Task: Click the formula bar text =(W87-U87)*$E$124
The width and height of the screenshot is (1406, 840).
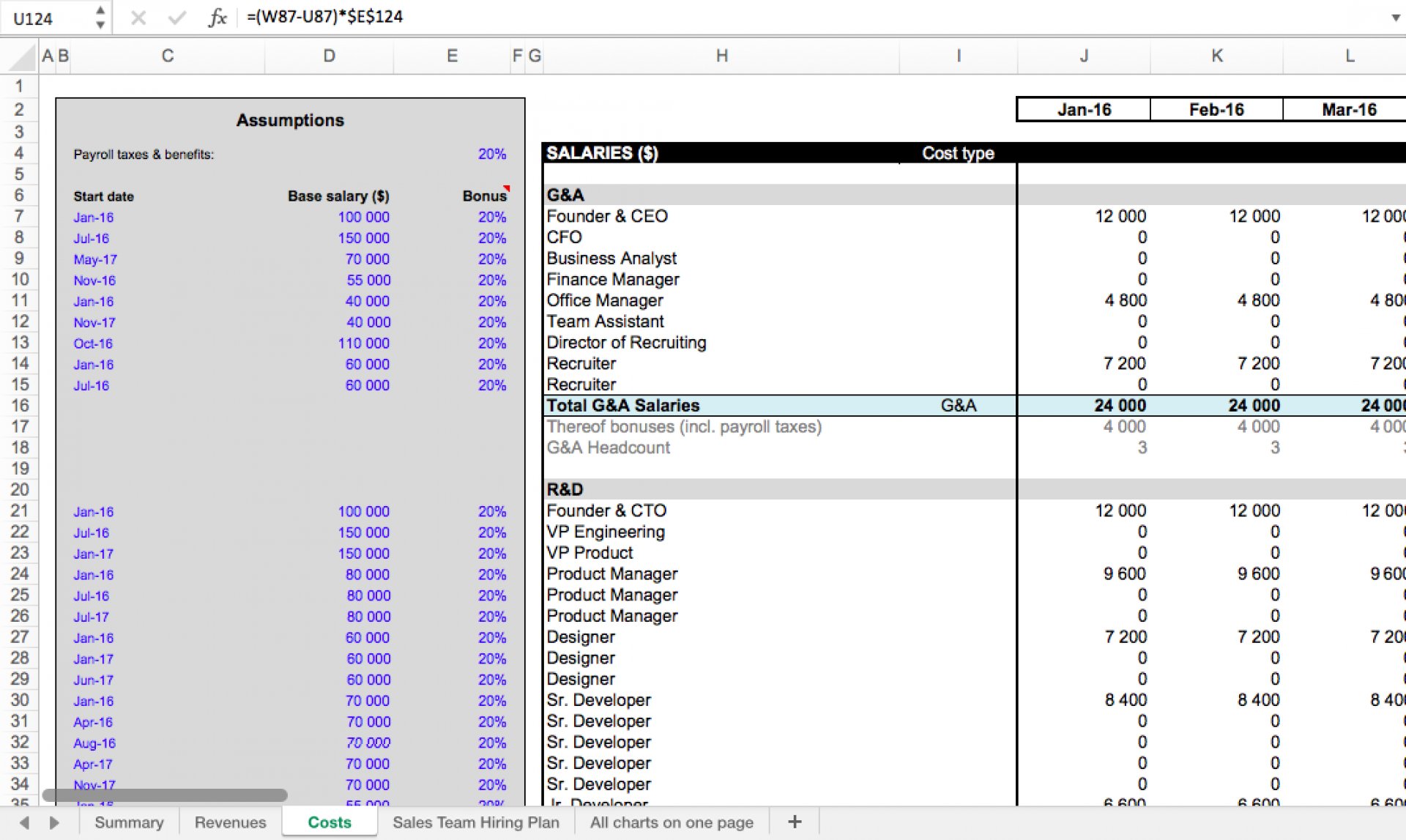Action: pos(324,17)
